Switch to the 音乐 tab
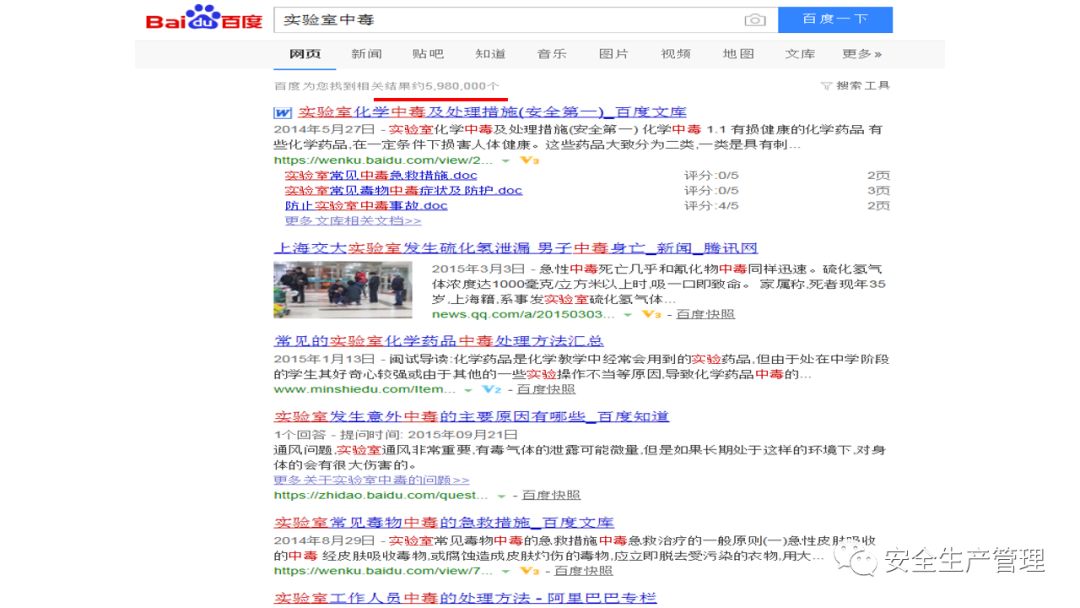The height and width of the screenshot is (608, 1080). [x=552, y=54]
